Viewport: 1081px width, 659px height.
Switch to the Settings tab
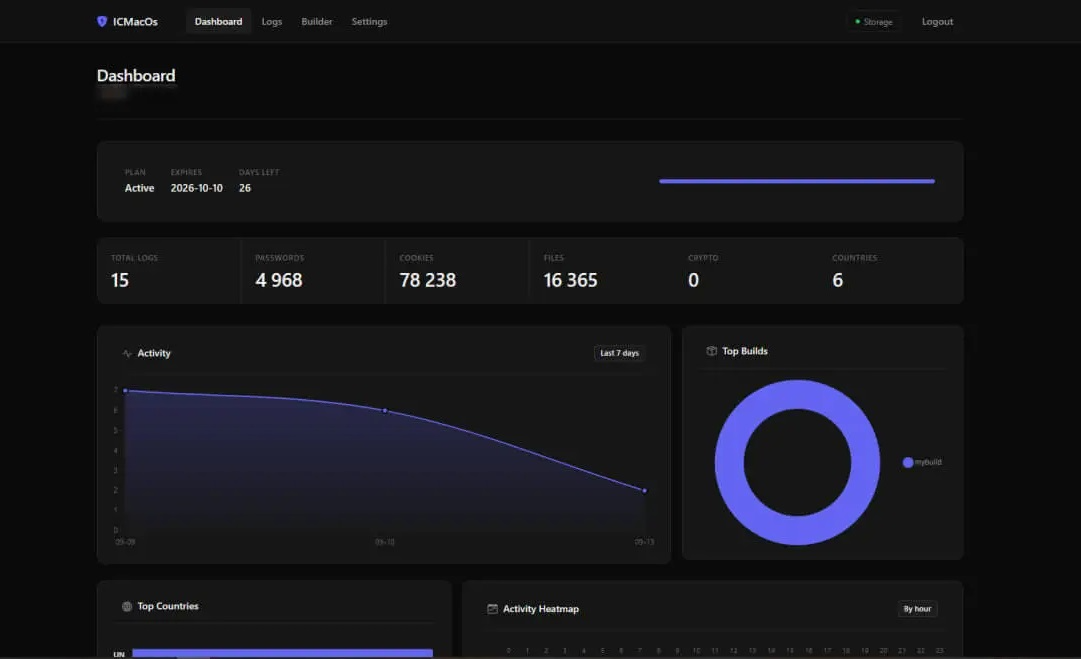tap(370, 21)
